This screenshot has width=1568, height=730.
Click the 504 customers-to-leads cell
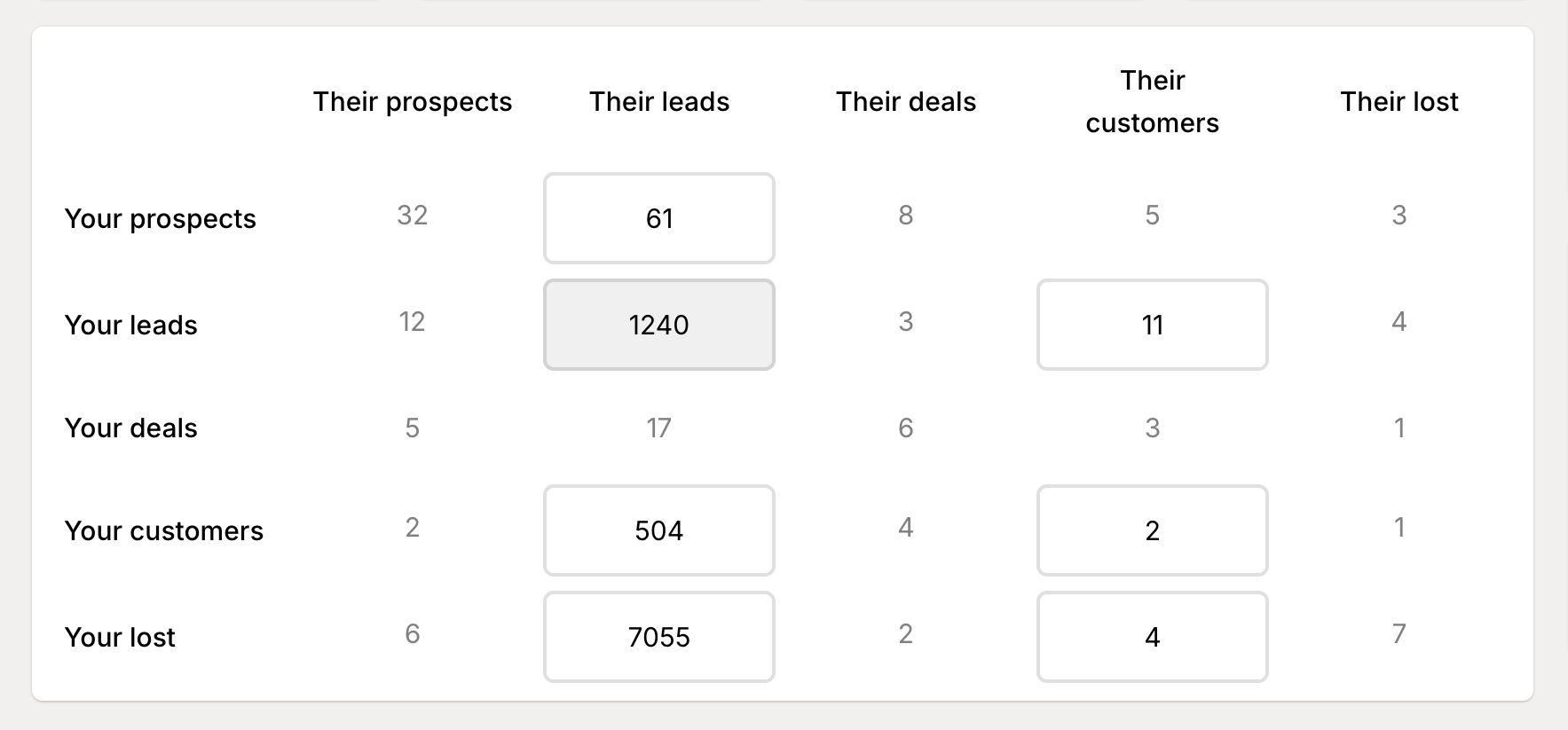tap(658, 530)
